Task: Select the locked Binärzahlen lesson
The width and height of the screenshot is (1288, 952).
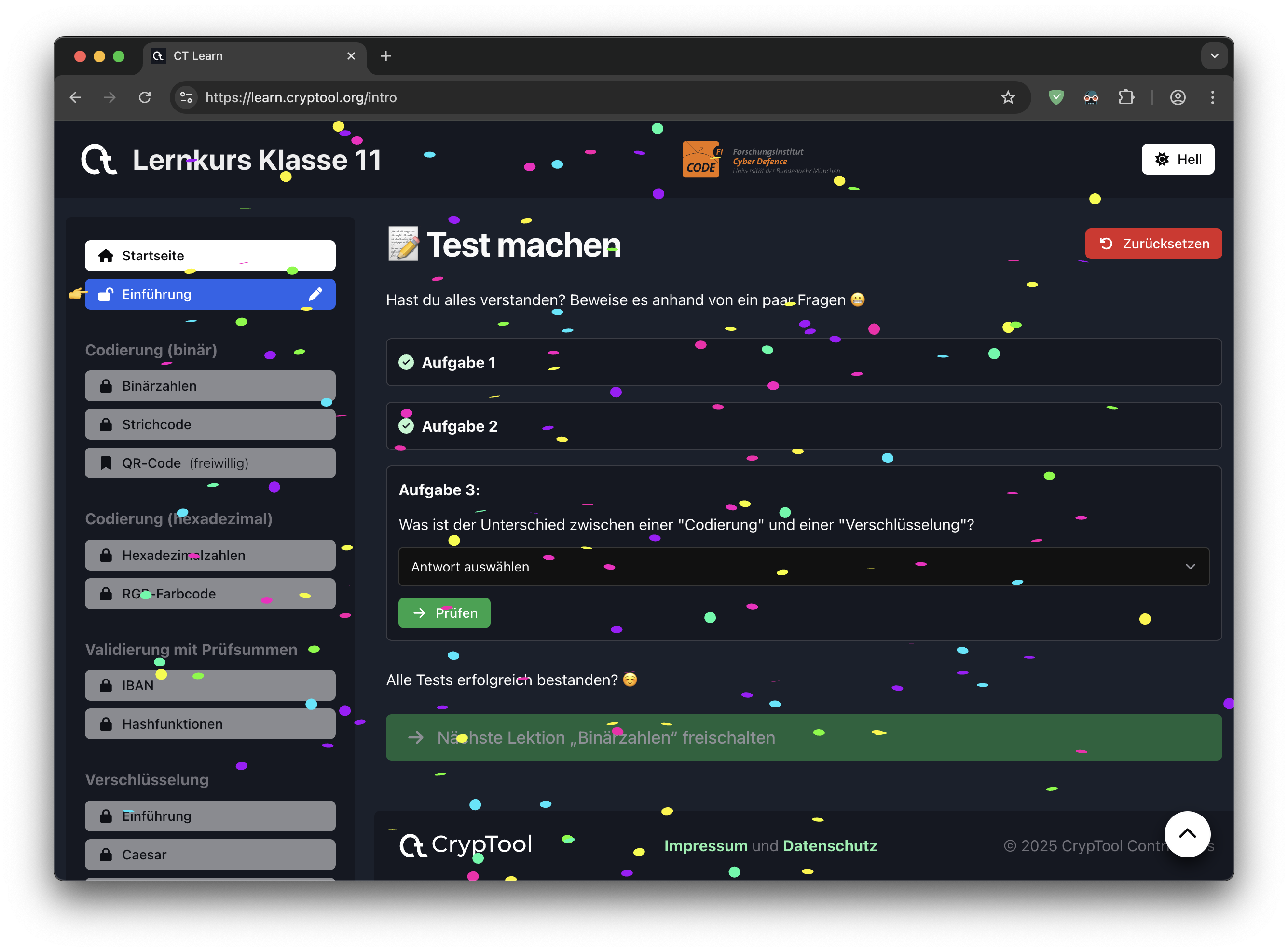Action: point(210,386)
